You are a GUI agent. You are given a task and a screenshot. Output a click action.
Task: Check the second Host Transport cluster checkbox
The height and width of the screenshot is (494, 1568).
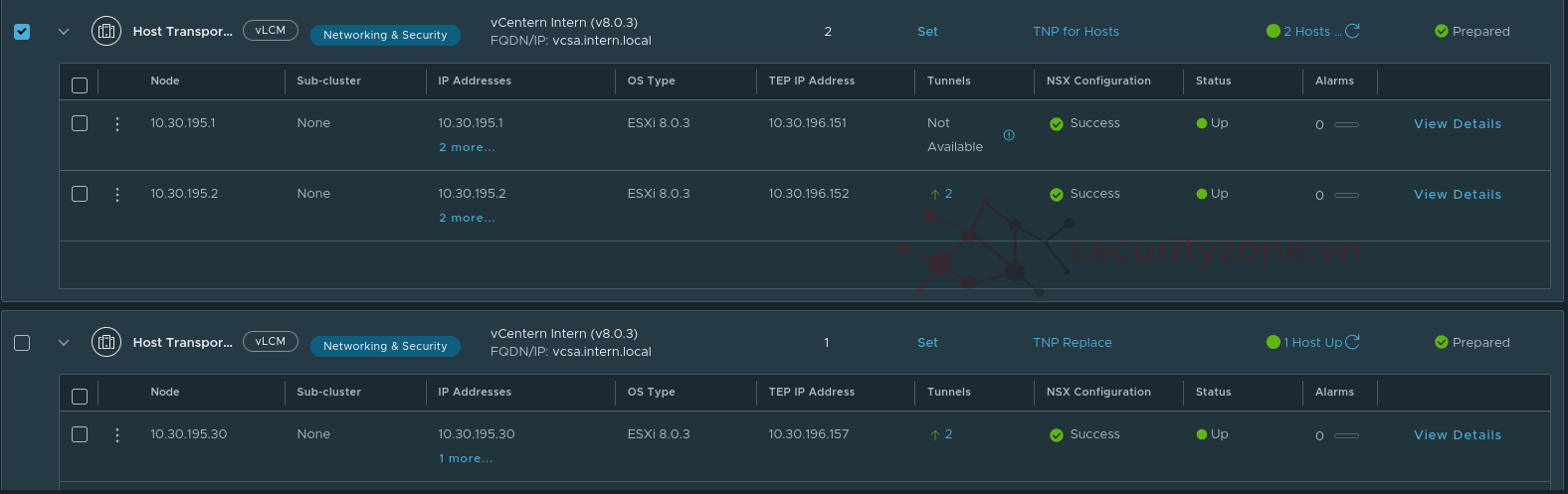click(x=22, y=343)
